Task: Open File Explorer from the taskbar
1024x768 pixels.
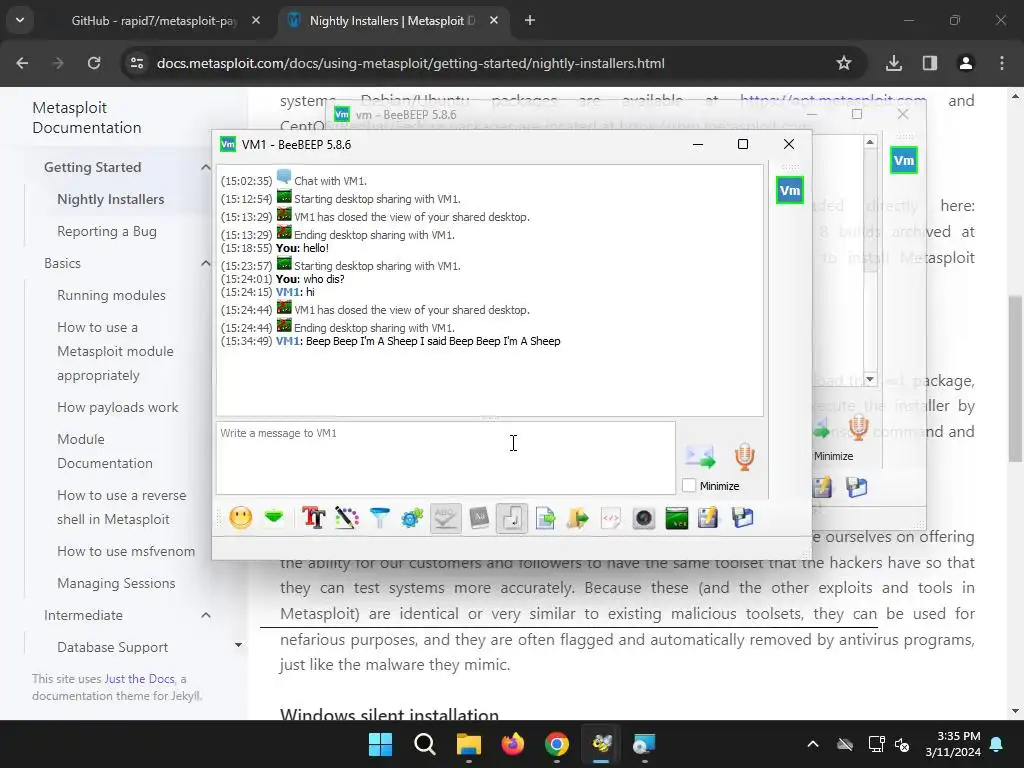Action: [468, 744]
